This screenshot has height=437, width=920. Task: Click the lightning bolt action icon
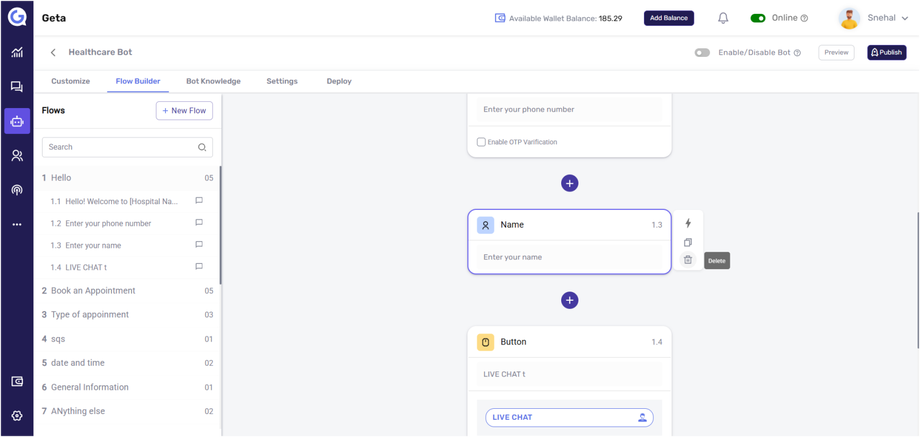(688, 223)
